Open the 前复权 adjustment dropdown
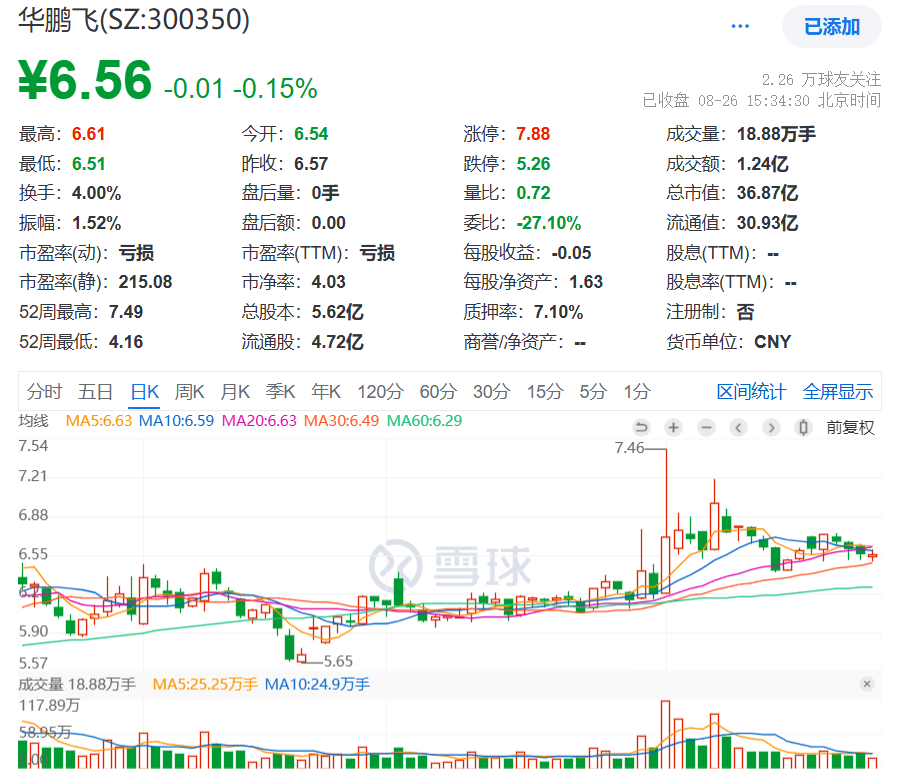The width and height of the screenshot is (910, 769). click(850, 428)
